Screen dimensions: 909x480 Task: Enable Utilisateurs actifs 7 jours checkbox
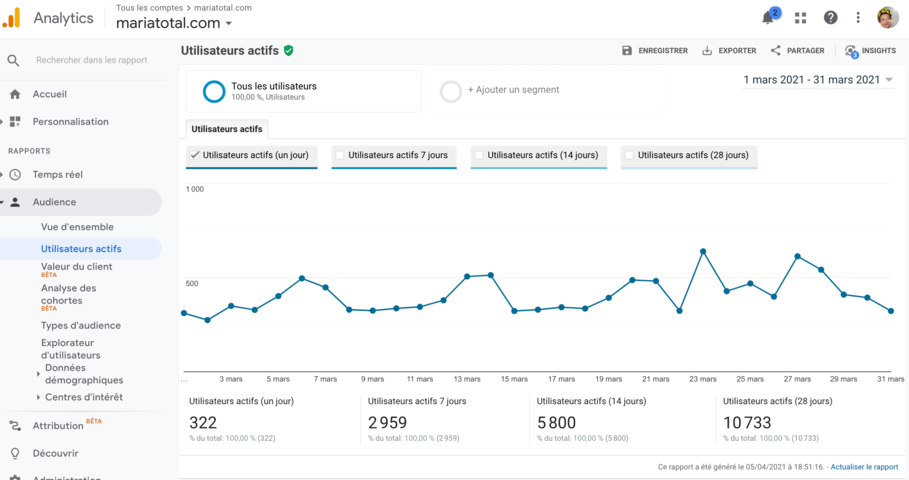[x=340, y=155]
